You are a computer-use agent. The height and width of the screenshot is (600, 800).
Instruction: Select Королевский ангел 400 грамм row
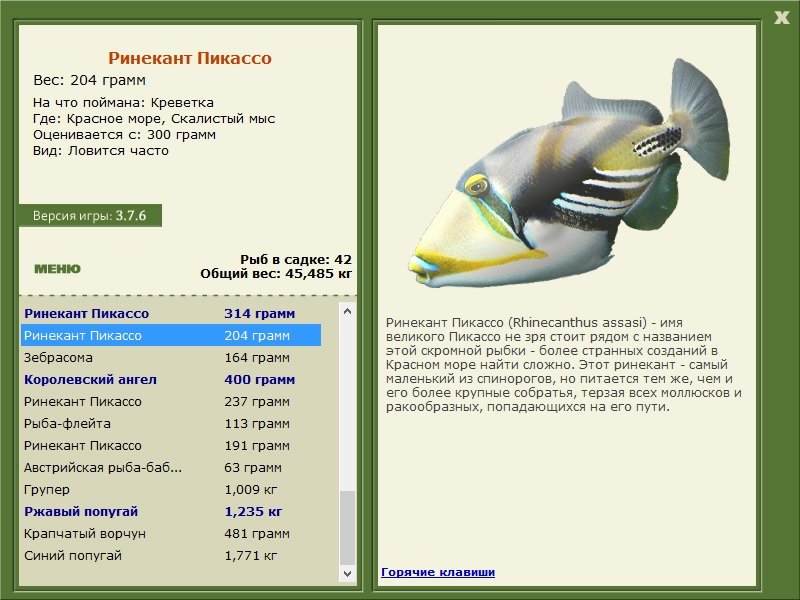coord(171,379)
